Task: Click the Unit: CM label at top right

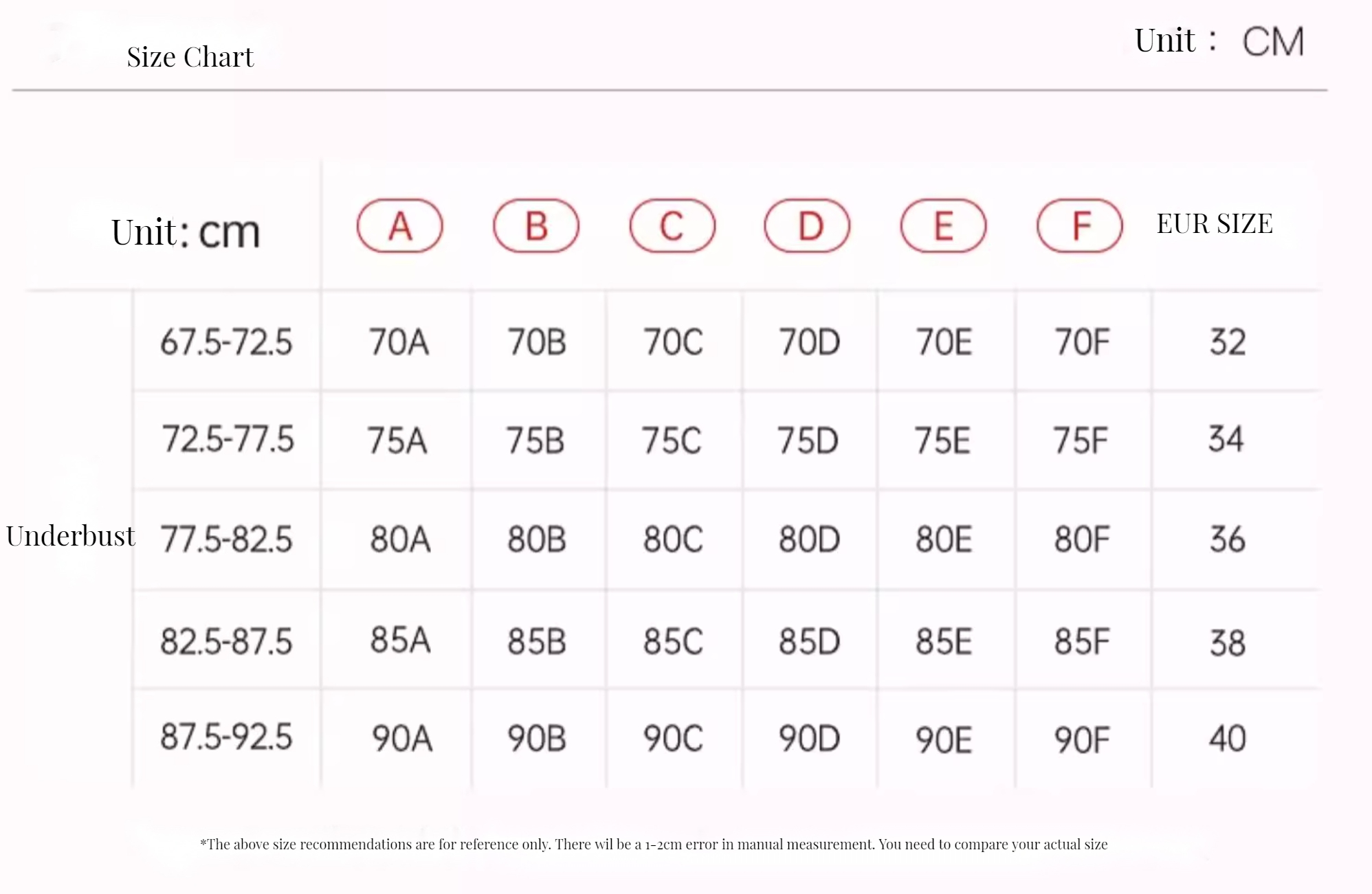Action: click(1219, 41)
